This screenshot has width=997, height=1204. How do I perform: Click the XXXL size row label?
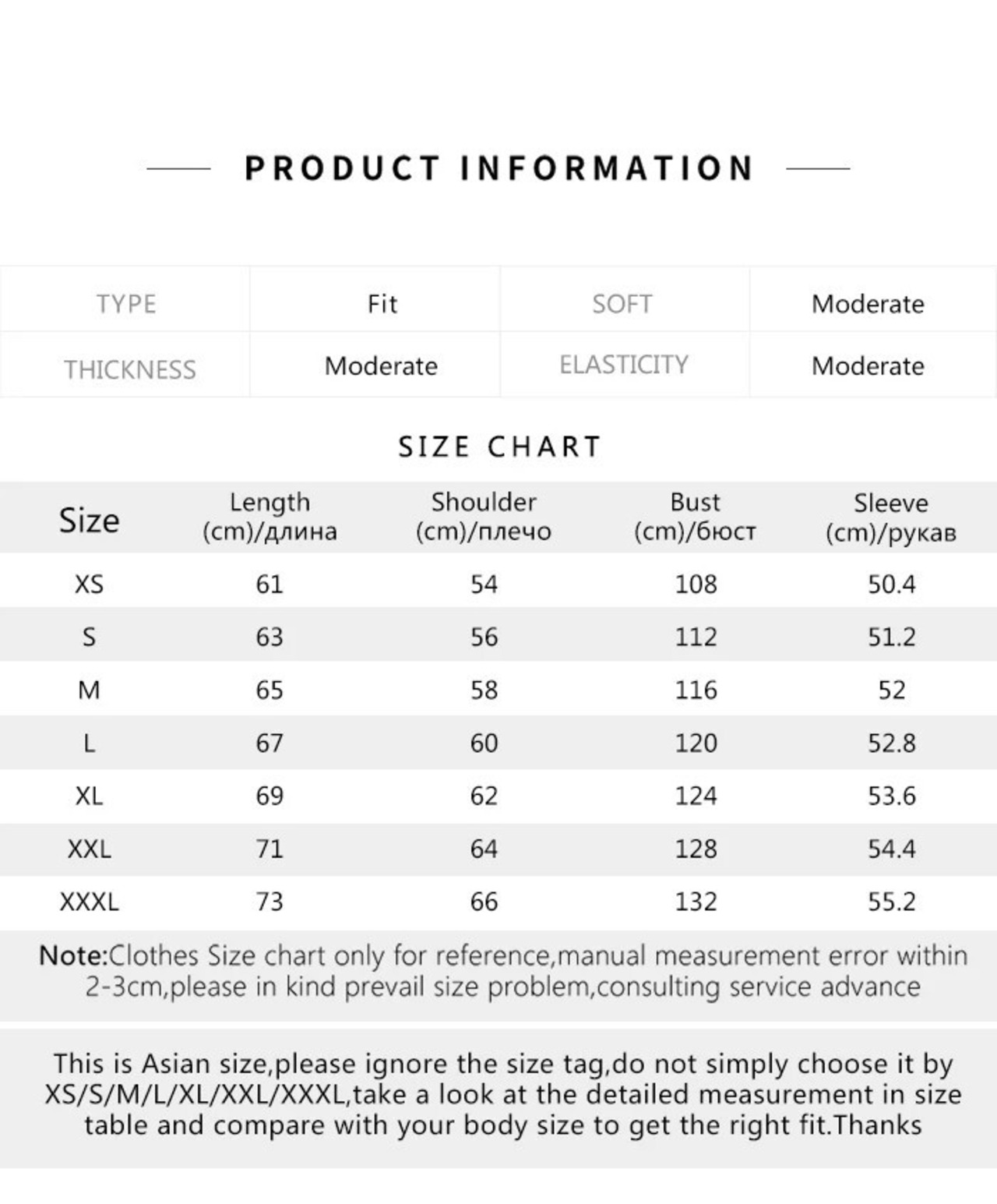pos(89,902)
